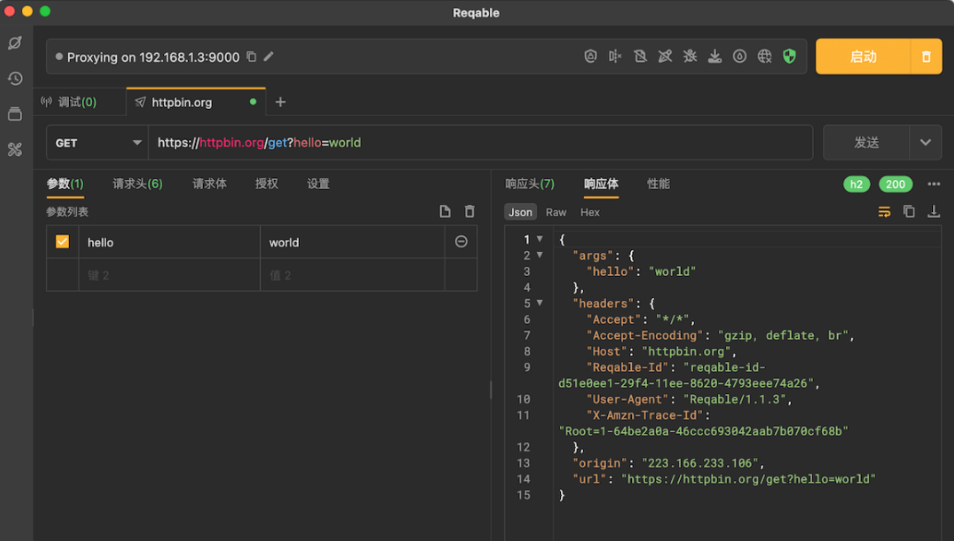
Task: Click the bug debug toolbar icon
Action: [x=690, y=57]
